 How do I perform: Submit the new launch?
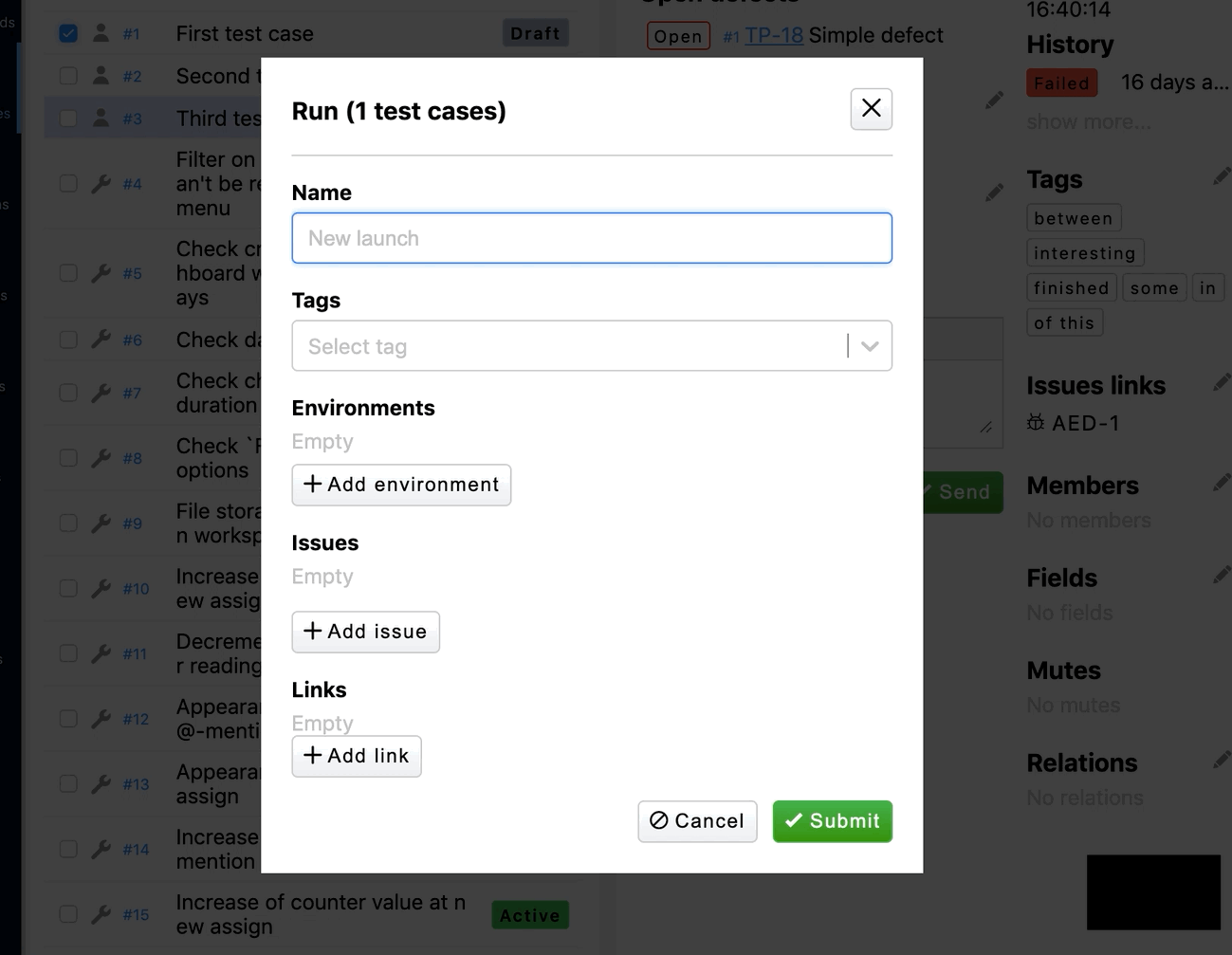[832, 821]
